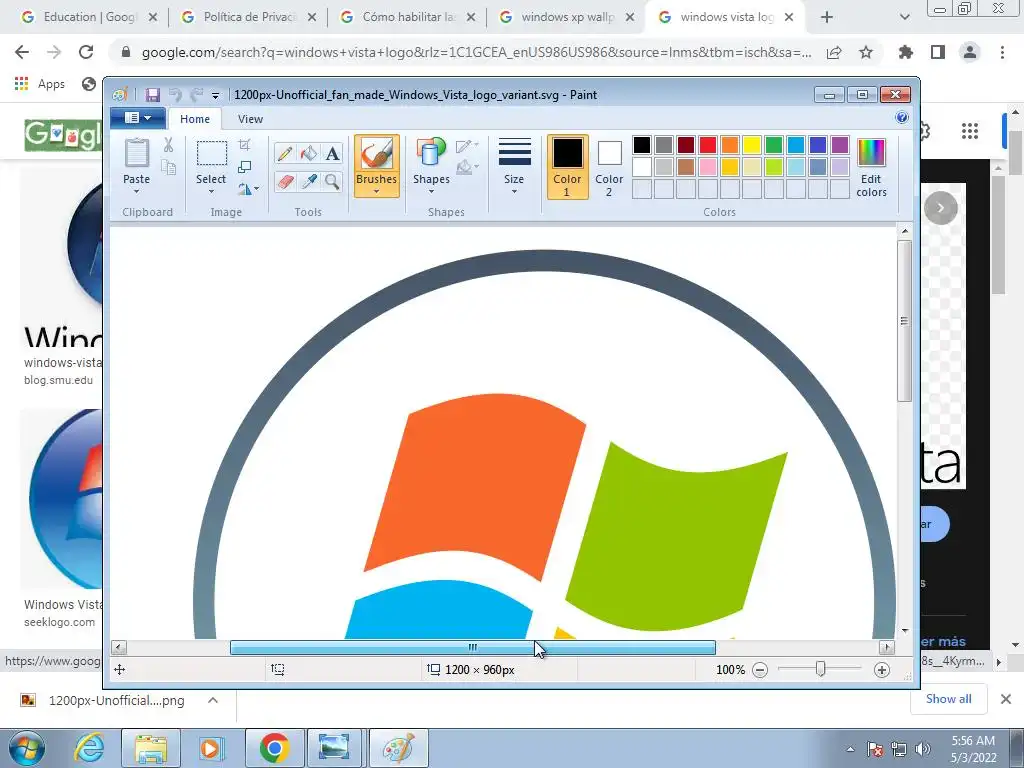Select the Color picker eyedropper tool
The width and height of the screenshot is (1024, 768).
(308, 181)
